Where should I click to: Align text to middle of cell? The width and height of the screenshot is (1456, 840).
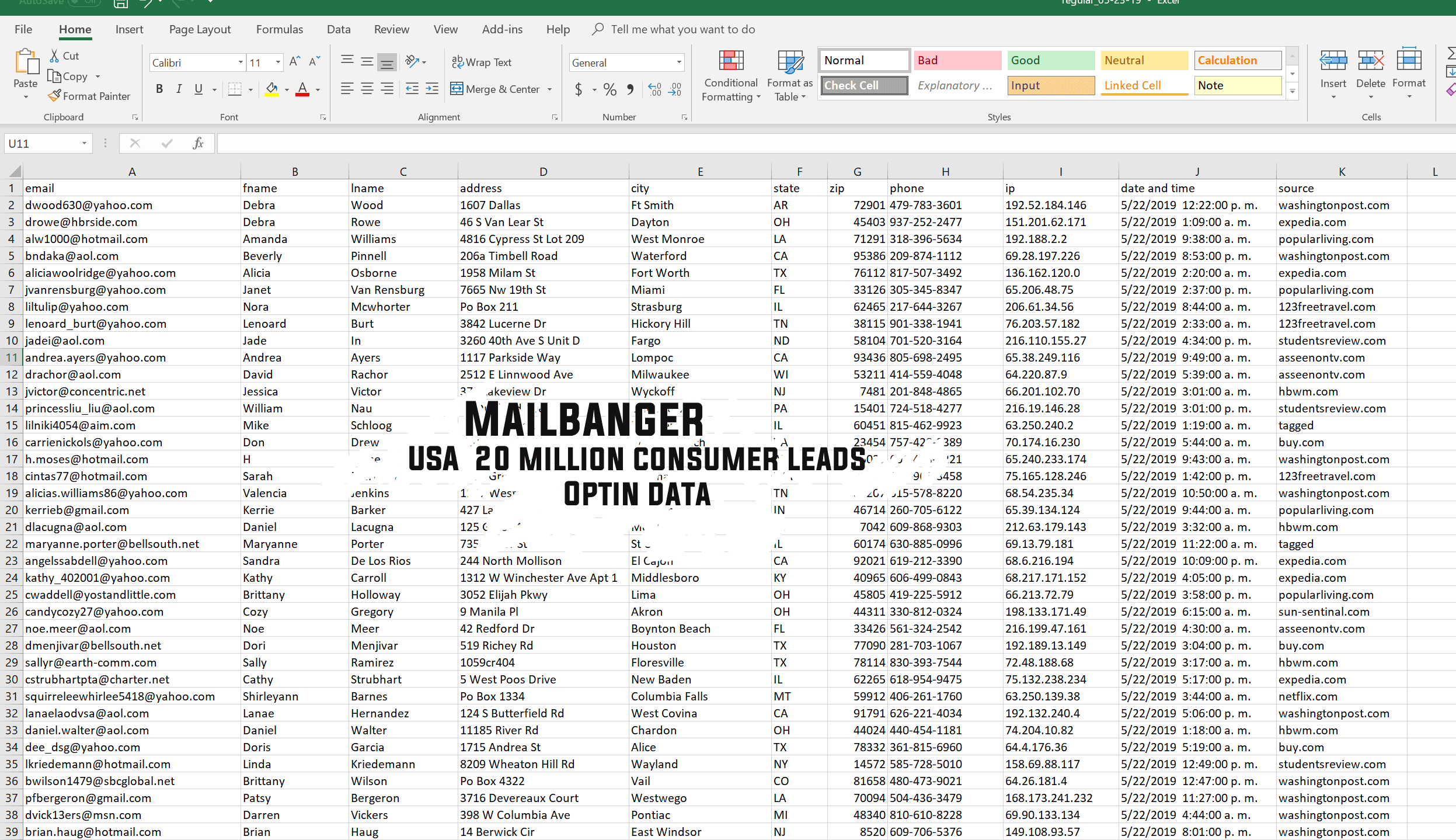pos(367,61)
